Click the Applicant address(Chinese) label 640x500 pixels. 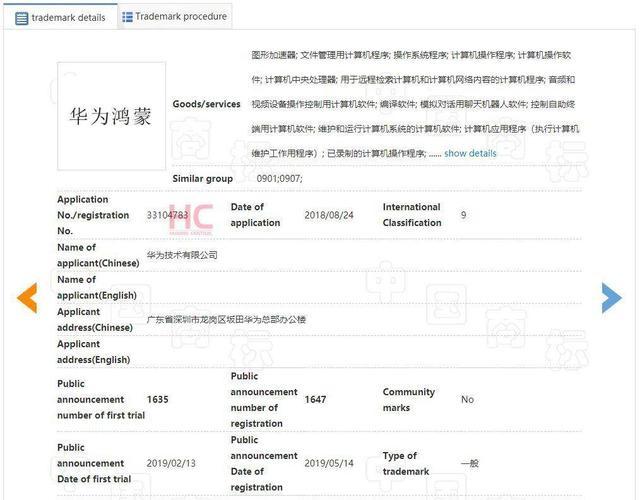click(x=95, y=320)
